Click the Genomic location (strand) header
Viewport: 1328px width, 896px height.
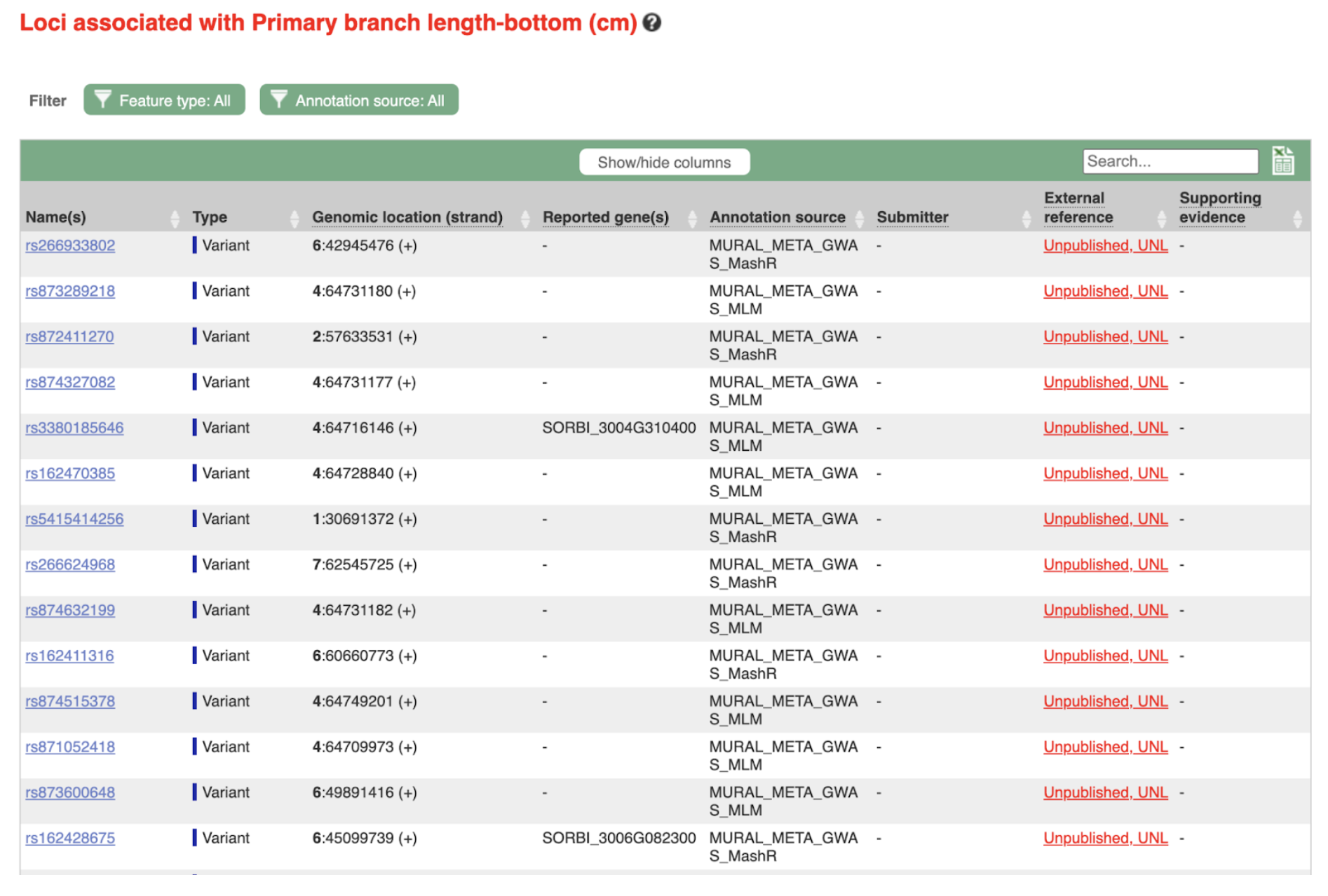click(x=407, y=217)
